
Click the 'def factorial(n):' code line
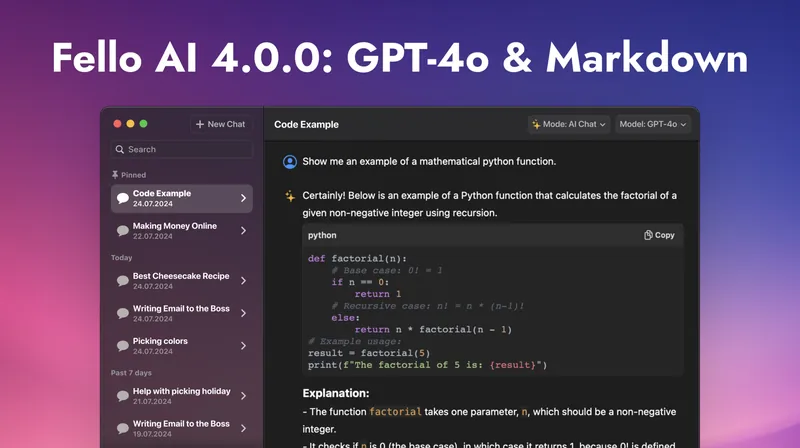(x=357, y=259)
